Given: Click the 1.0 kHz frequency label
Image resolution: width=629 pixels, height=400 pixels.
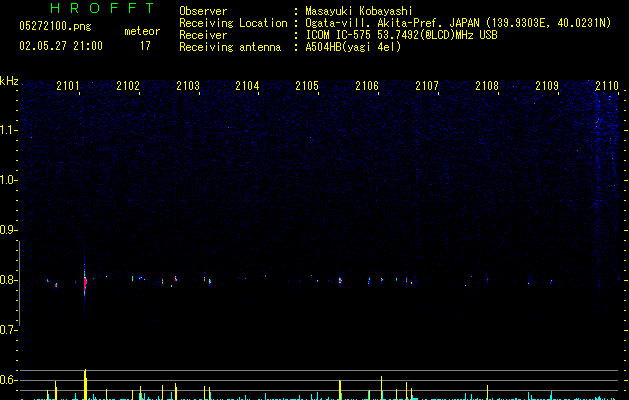Looking at the screenshot, I should [9, 180].
